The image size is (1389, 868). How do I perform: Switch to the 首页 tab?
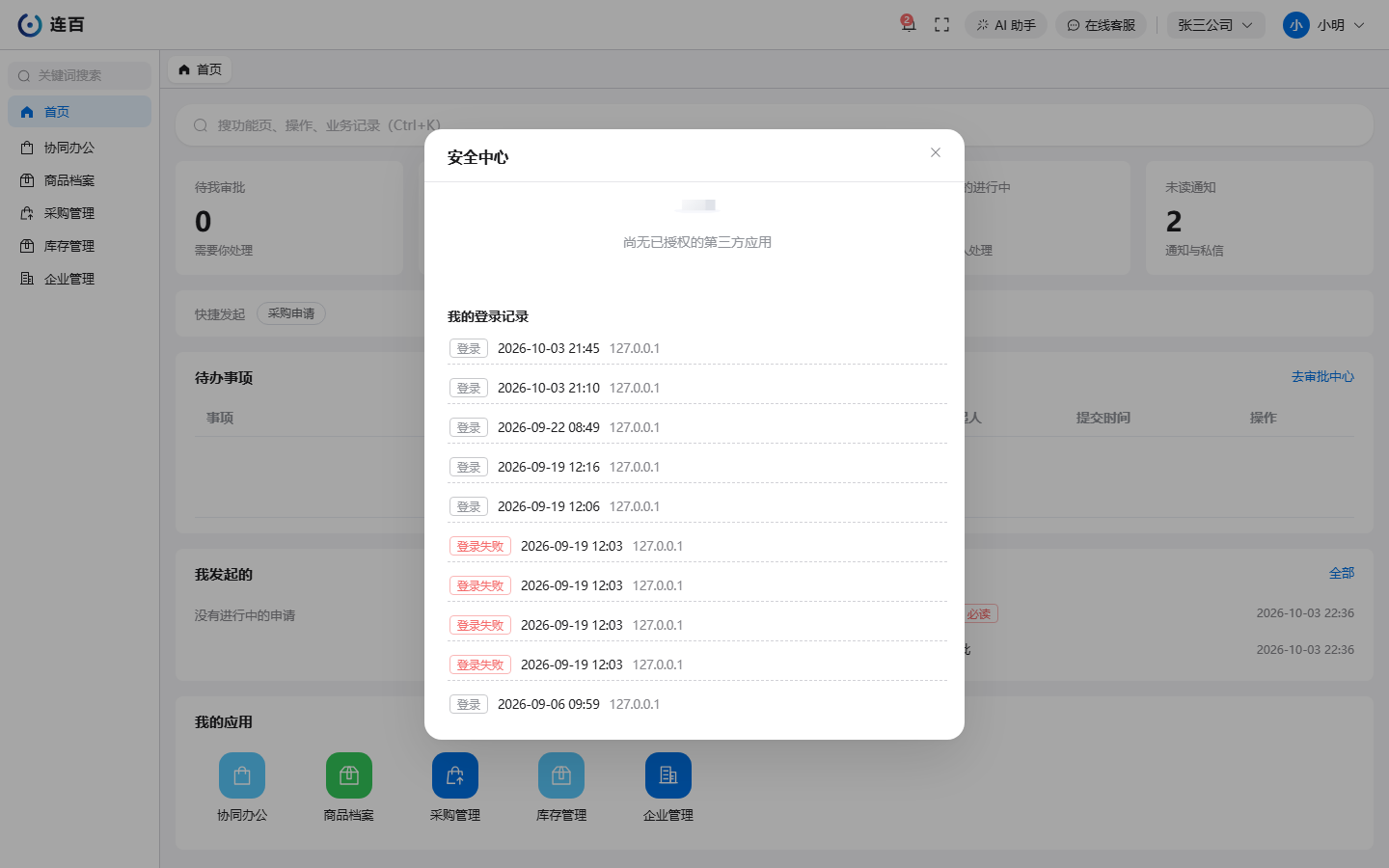pyautogui.click(x=201, y=69)
